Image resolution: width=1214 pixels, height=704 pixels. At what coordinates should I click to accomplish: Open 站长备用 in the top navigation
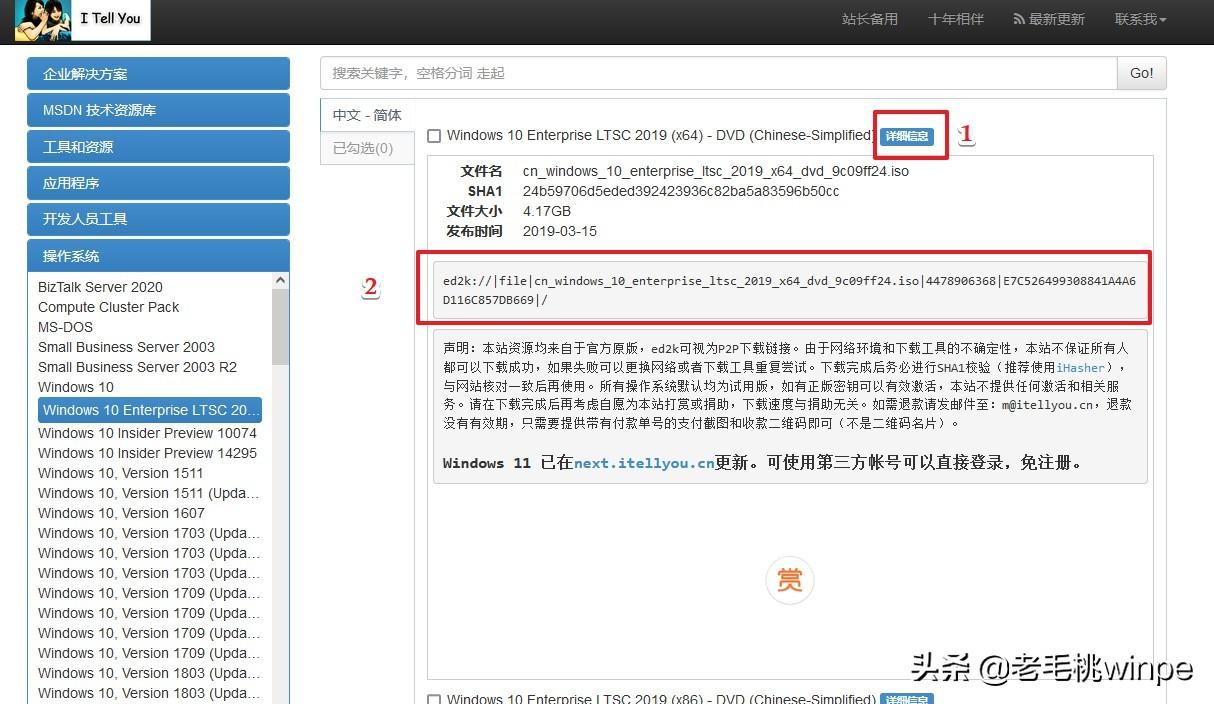(x=870, y=19)
